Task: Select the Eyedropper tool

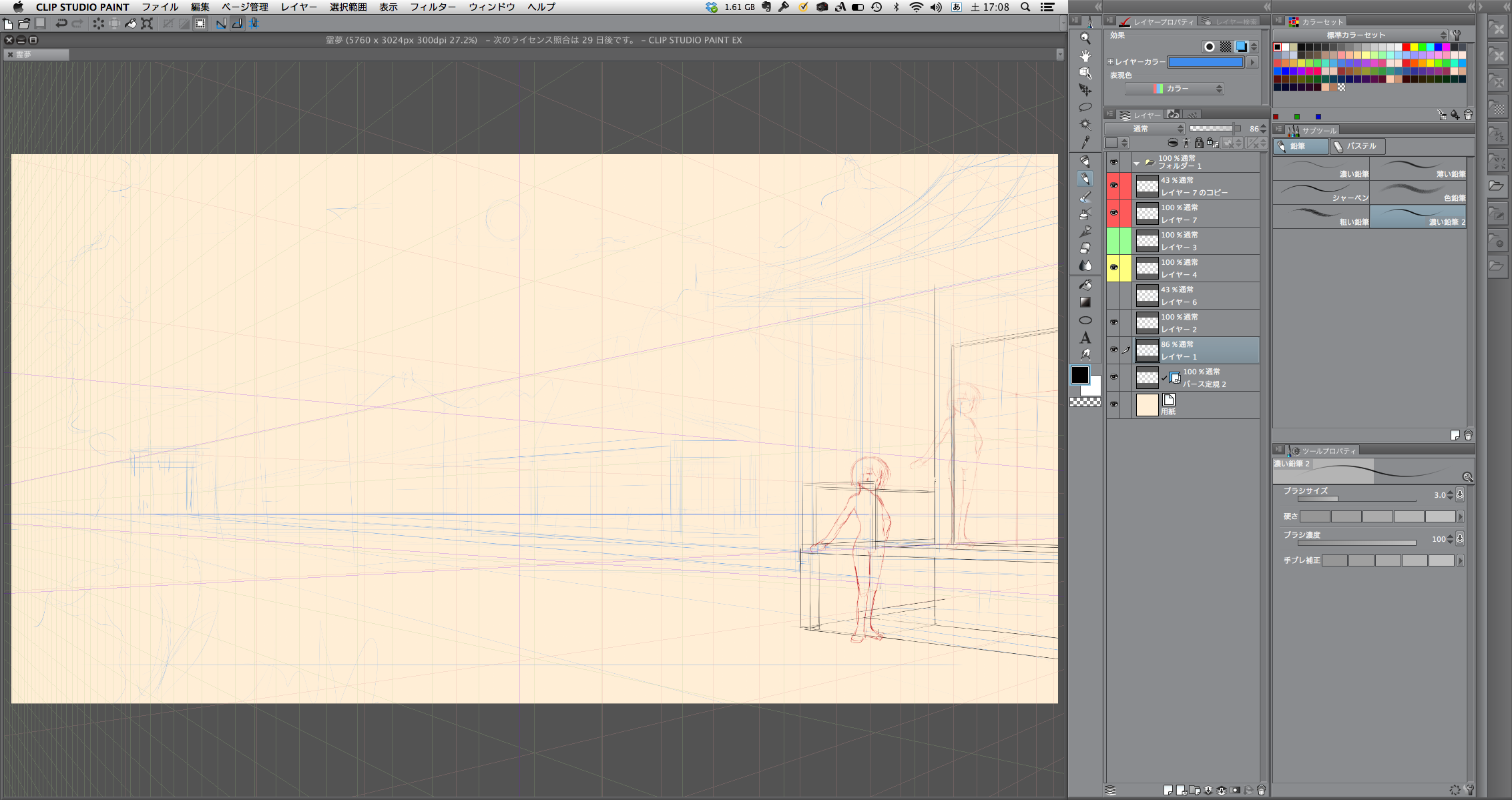Action: (1085, 141)
